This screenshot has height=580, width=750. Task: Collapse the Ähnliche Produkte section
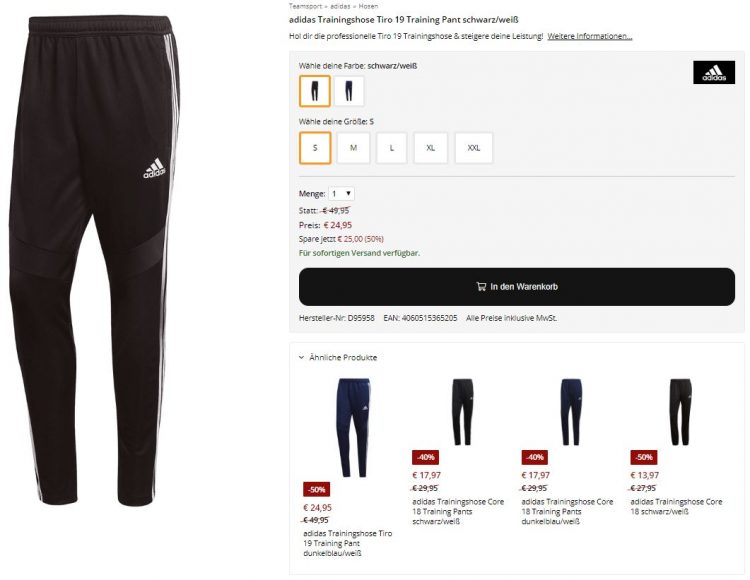[x=338, y=357]
